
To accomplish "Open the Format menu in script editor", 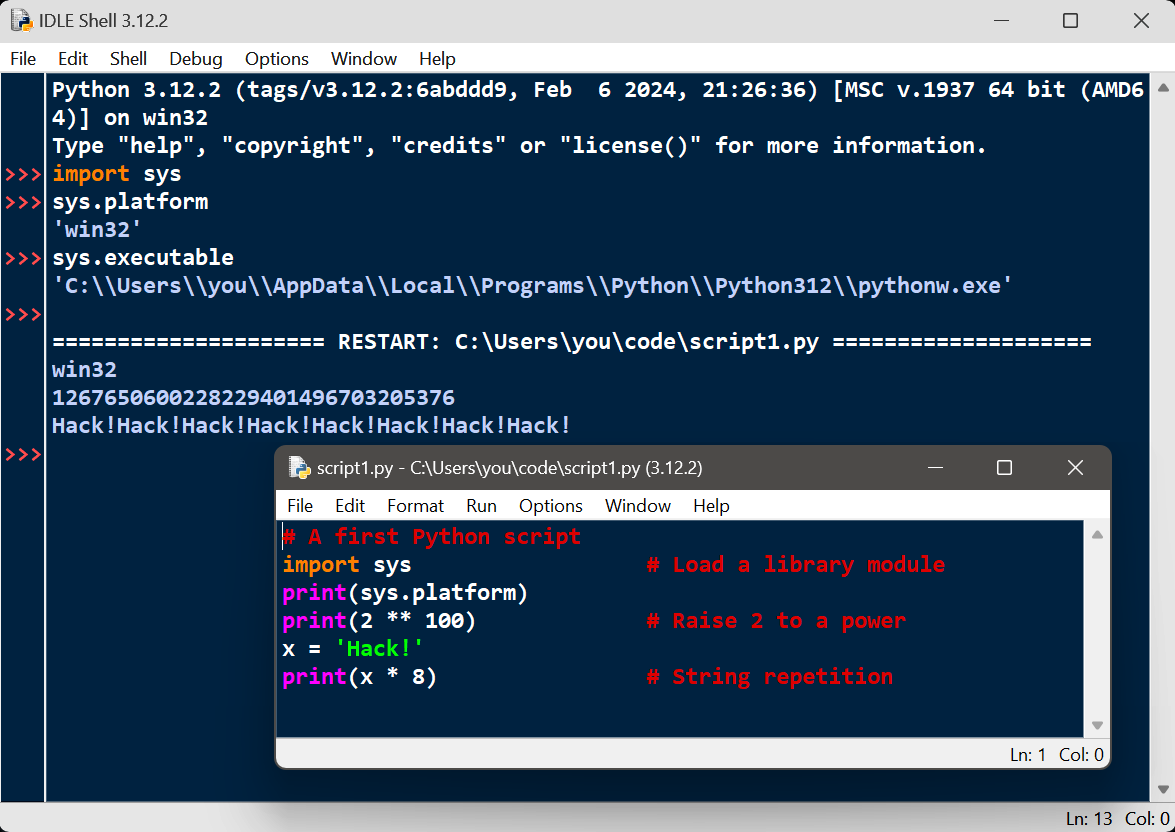I will click(415, 505).
